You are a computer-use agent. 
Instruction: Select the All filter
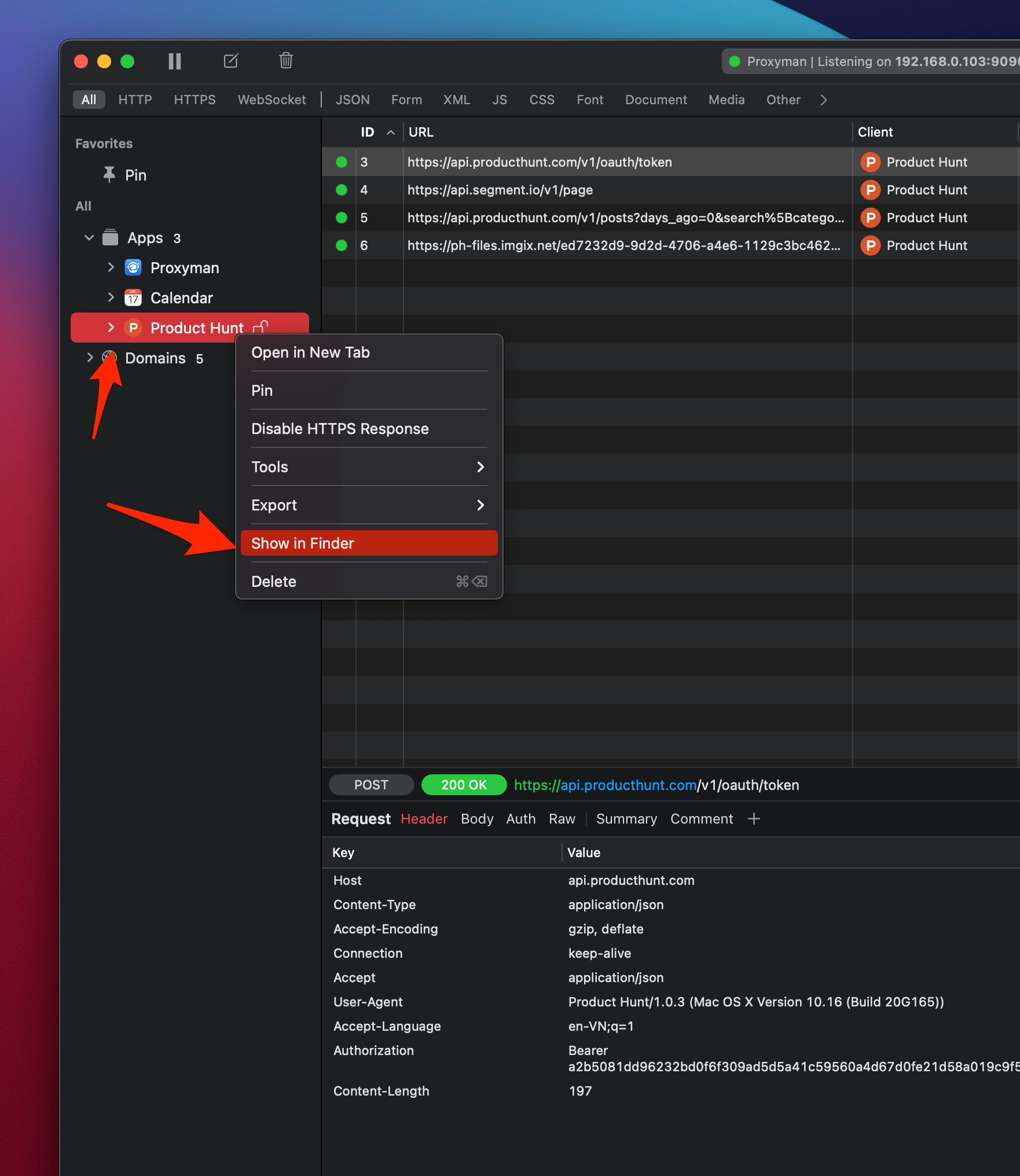(x=89, y=100)
